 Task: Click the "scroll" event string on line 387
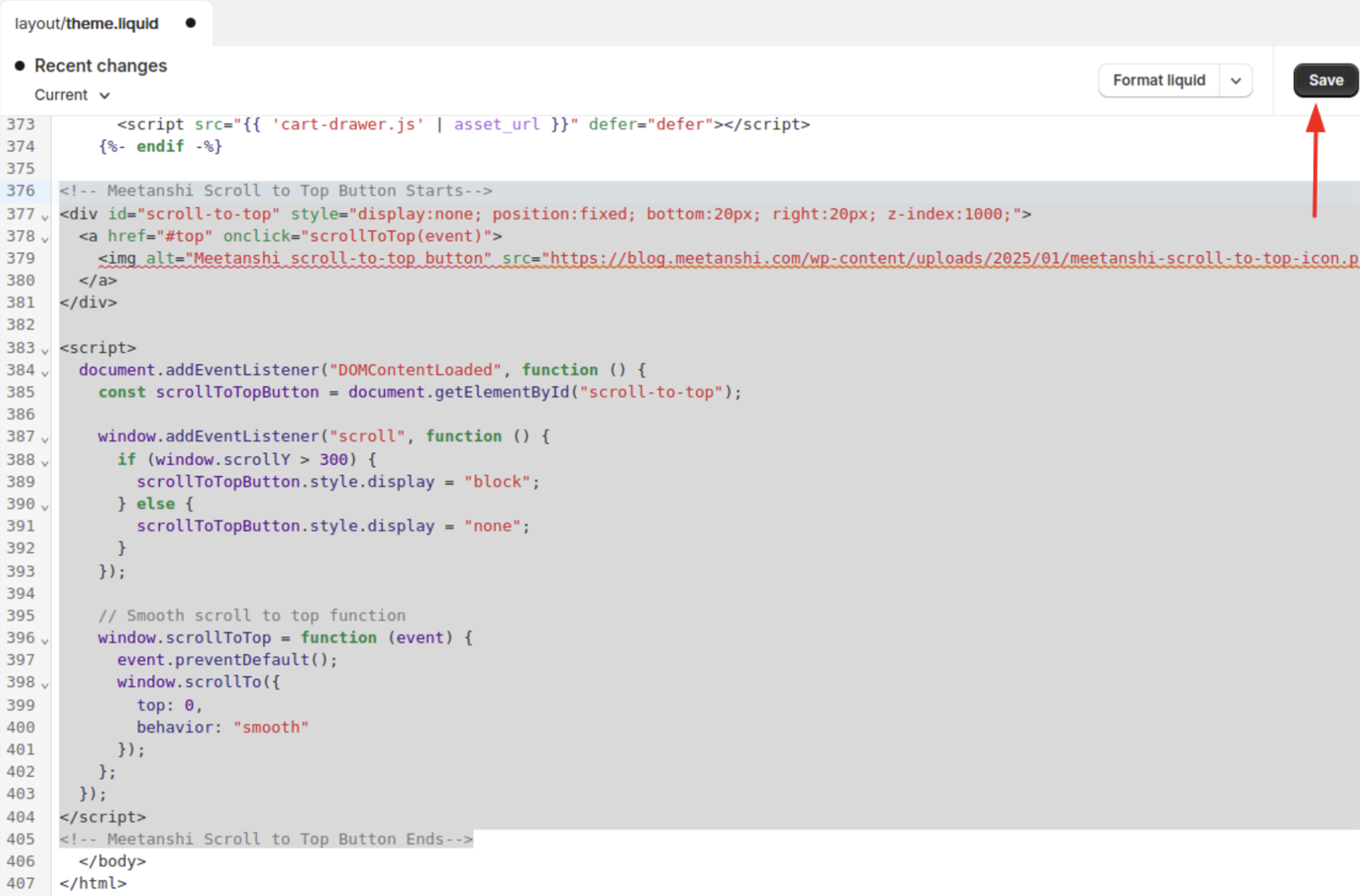click(x=367, y=437)
